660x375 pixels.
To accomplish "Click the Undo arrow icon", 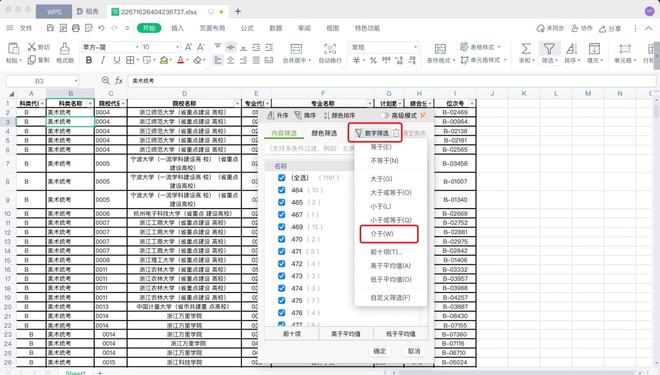I will click(101, 28).
